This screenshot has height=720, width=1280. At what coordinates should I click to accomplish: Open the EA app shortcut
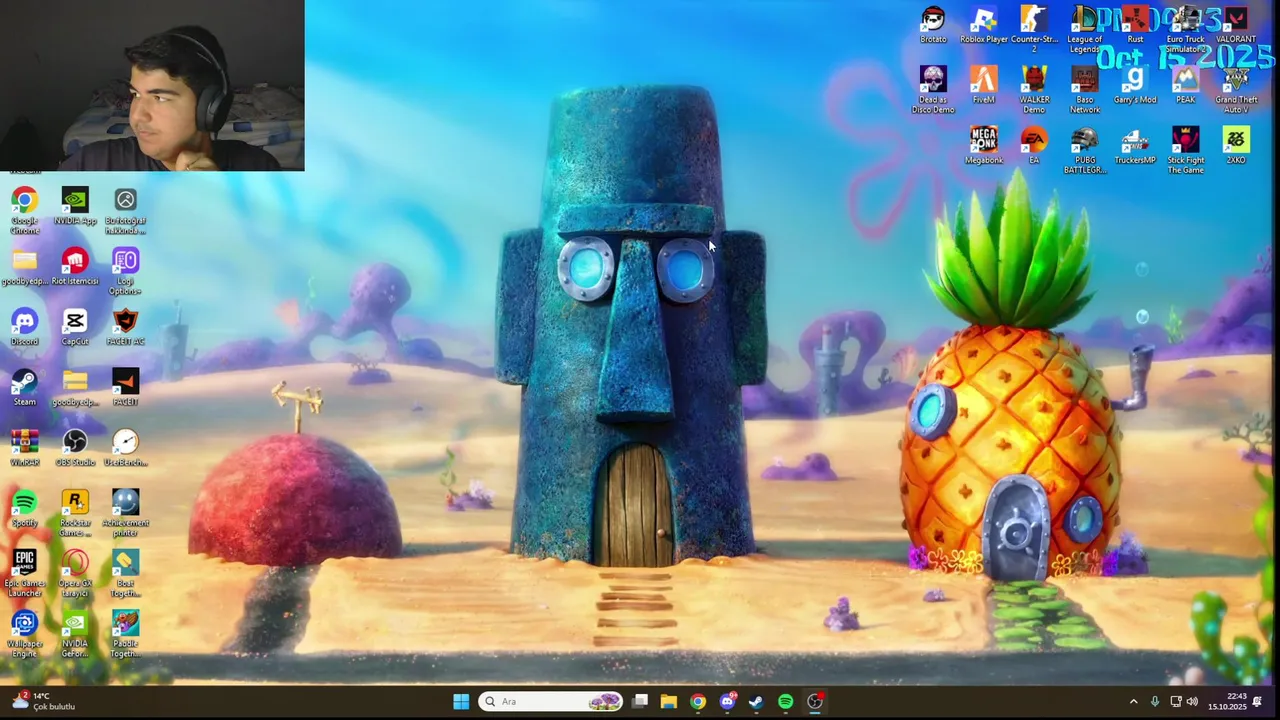(x=1034, y=145)
